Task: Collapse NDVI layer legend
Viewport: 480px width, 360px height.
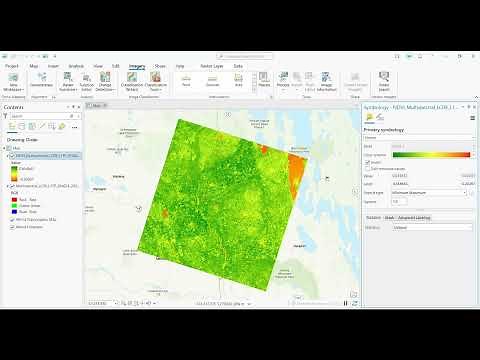Action: pyautogui.click(x=8, y=156)
